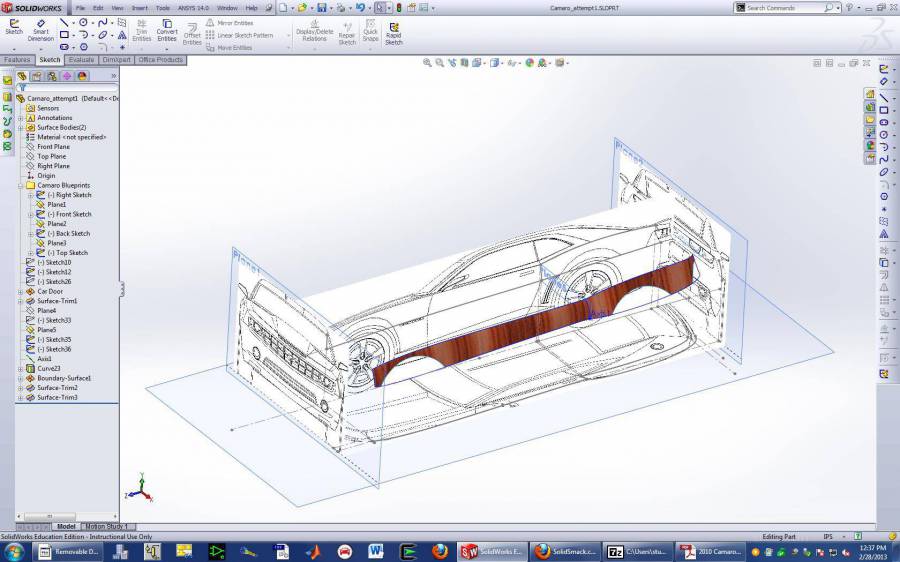This screenshot has height=562, width=900.
Task: Click the Save icon in top toolbar
Action: [321, 8]
